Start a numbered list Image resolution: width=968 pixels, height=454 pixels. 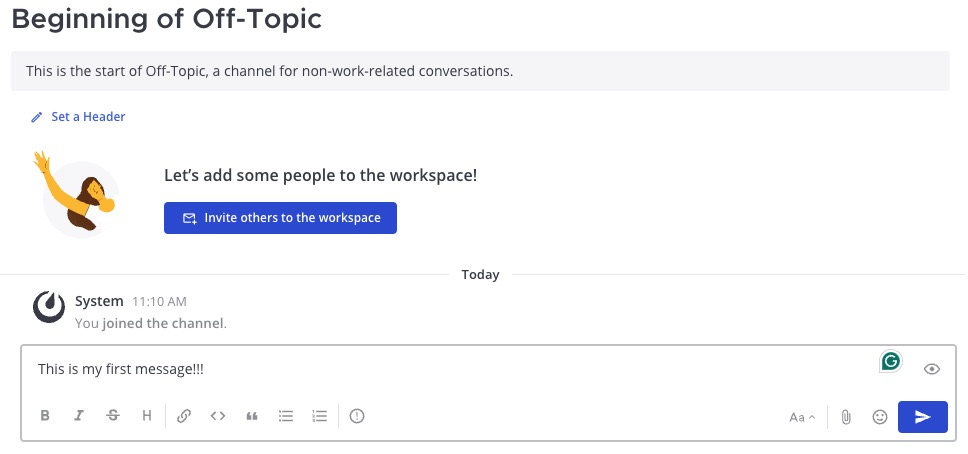pos(320,417)
